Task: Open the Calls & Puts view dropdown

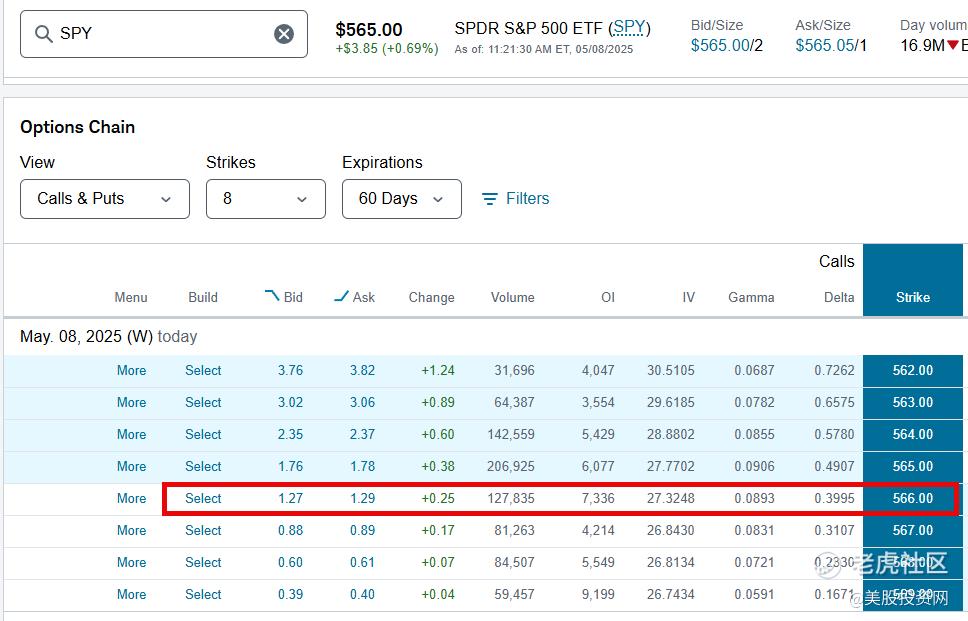Action: coord(105,199)
